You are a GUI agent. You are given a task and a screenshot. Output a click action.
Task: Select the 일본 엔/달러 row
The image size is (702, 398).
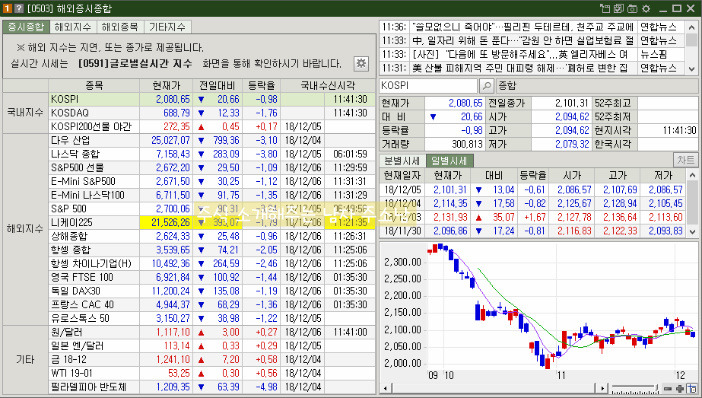(x=212, y=346)
